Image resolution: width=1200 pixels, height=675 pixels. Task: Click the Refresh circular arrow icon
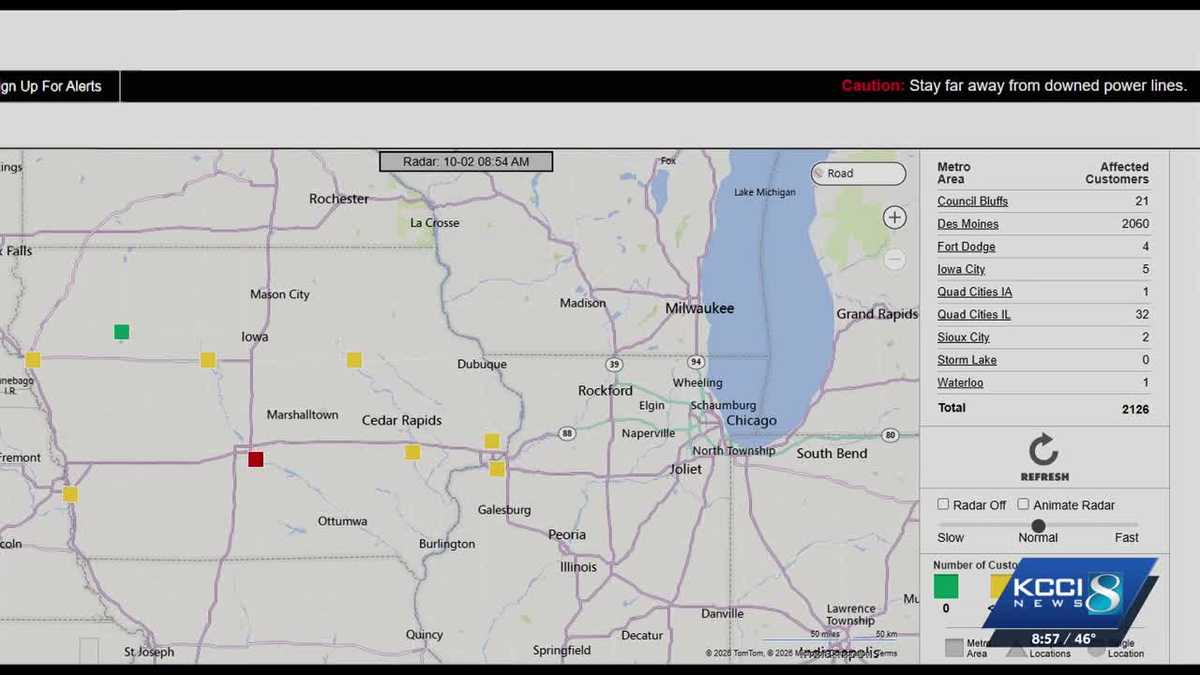pyautogui.click(x=1044, y=450)
